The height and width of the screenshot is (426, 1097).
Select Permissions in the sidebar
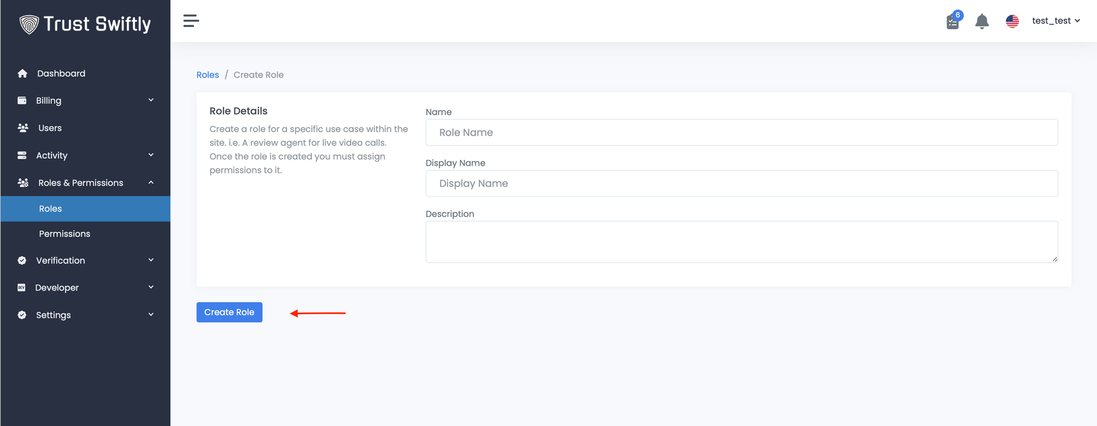click(x=64, y=234)
